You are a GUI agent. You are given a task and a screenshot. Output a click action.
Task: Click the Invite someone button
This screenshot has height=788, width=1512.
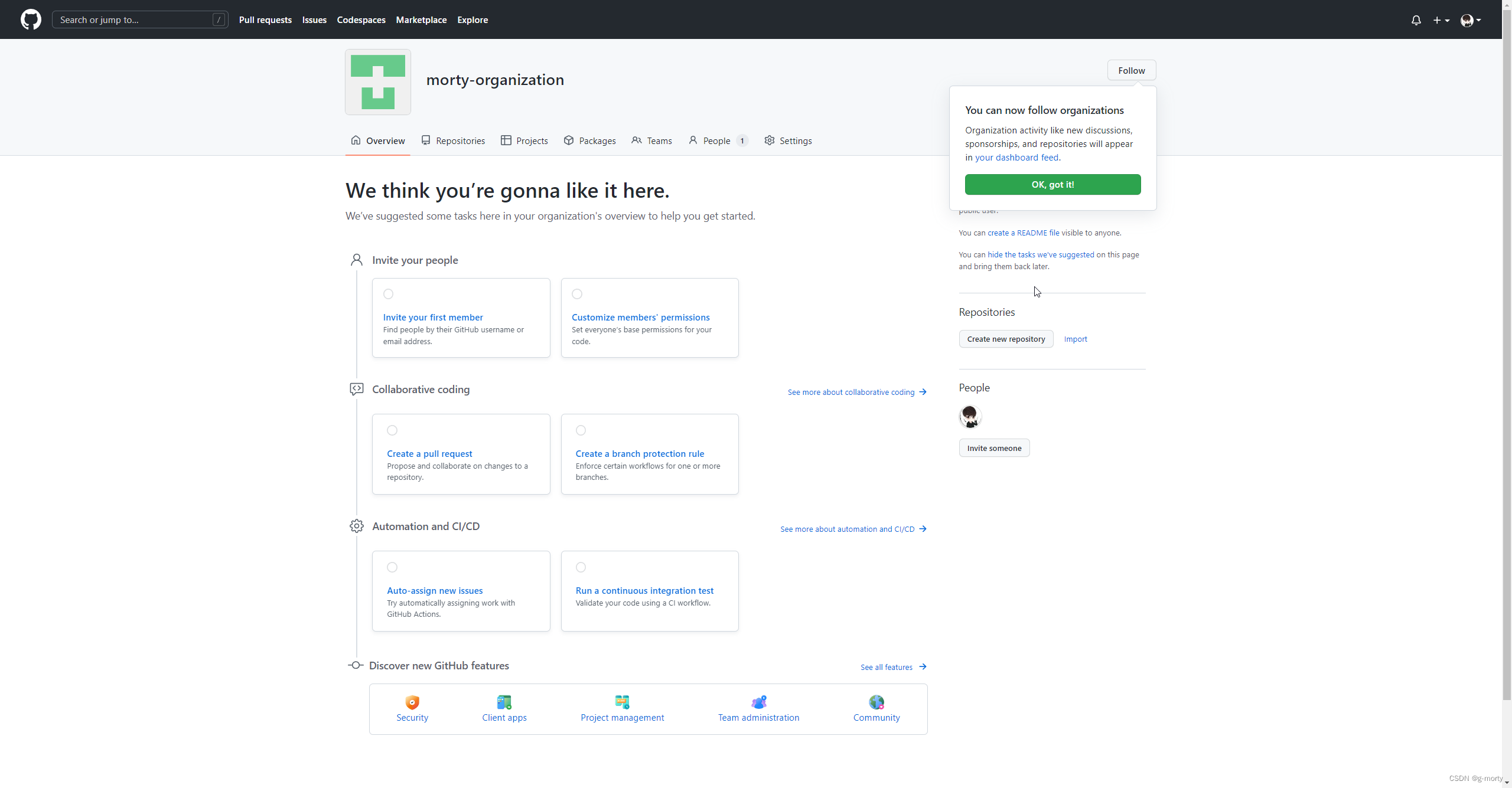click(x=994, y=448)
